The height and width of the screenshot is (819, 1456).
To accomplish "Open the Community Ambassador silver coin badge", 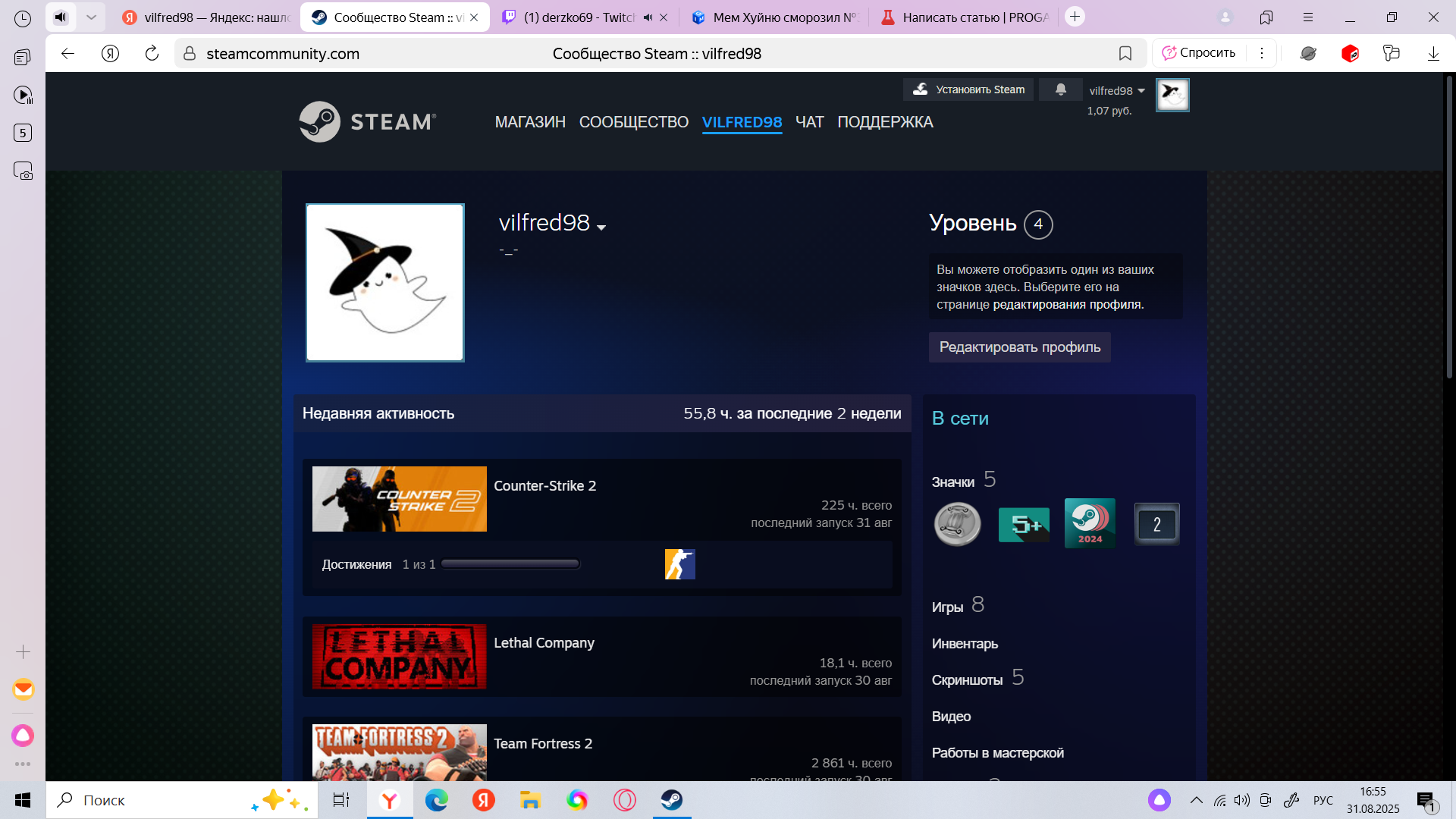I will tap(958, 524).
